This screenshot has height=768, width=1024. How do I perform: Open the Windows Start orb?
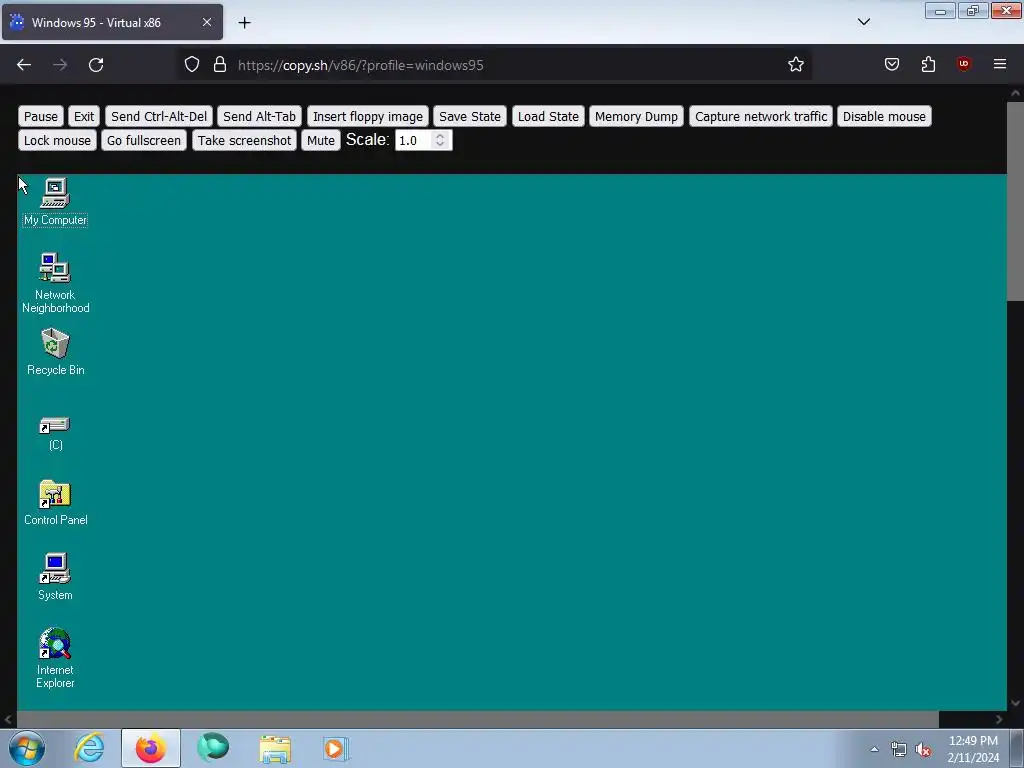(27, 748)
